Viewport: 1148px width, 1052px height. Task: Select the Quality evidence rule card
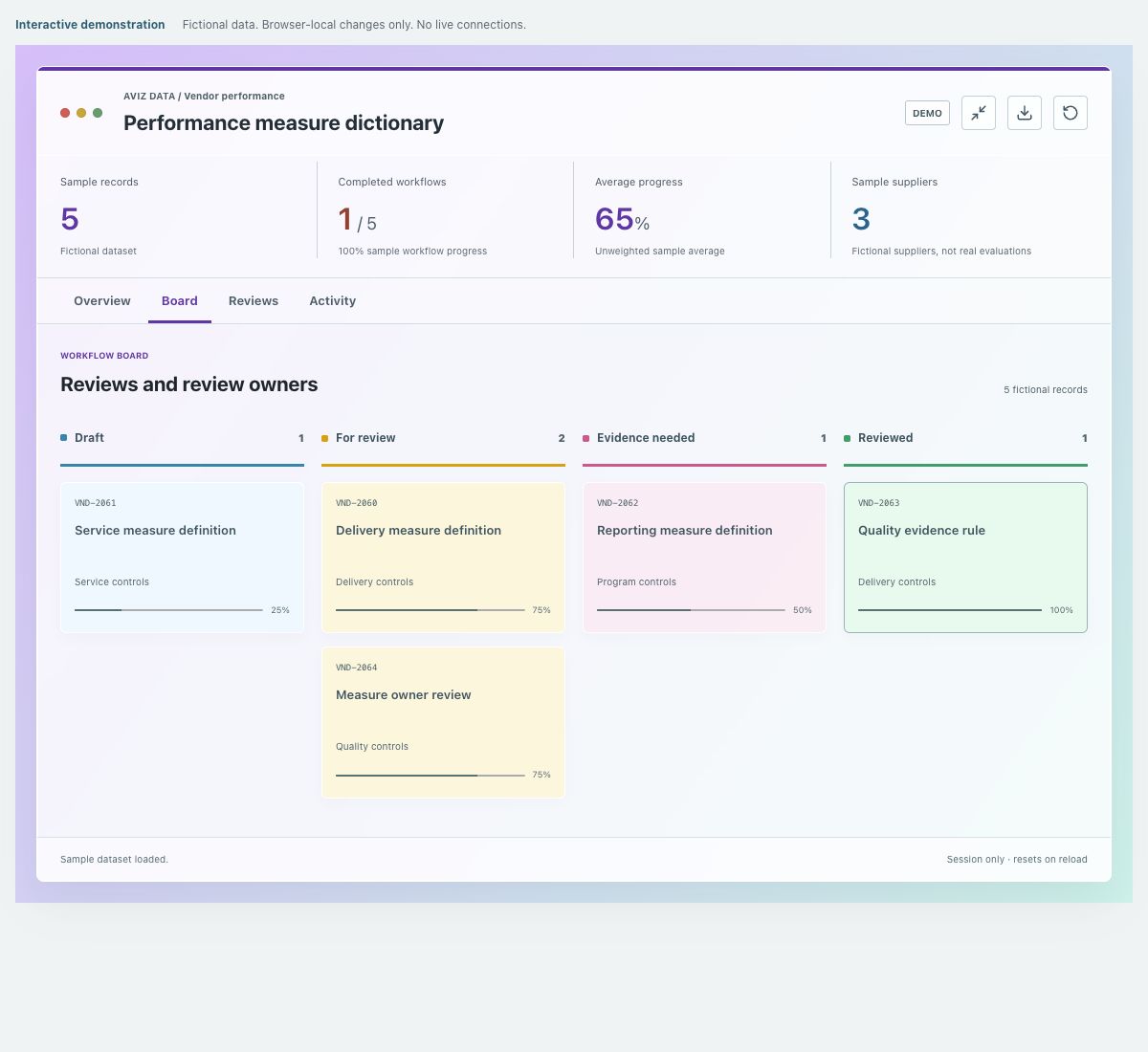[x=965, y=558]
